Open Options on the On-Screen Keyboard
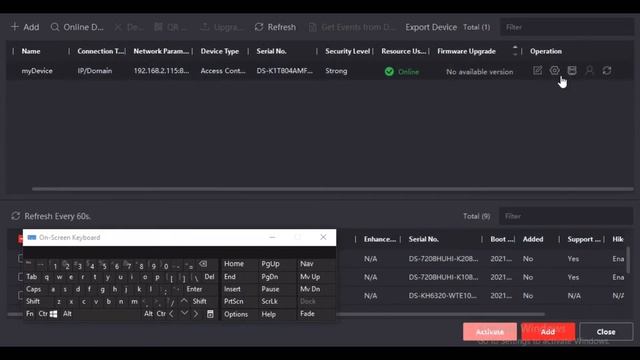Viewport: 640px width, 360px height. point(236,314)
